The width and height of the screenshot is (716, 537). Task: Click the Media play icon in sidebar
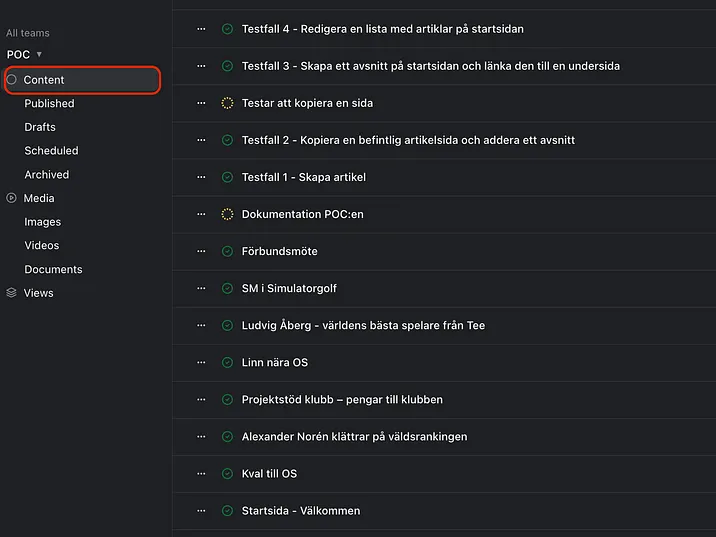pyautogui.click(x=12, y=198)
